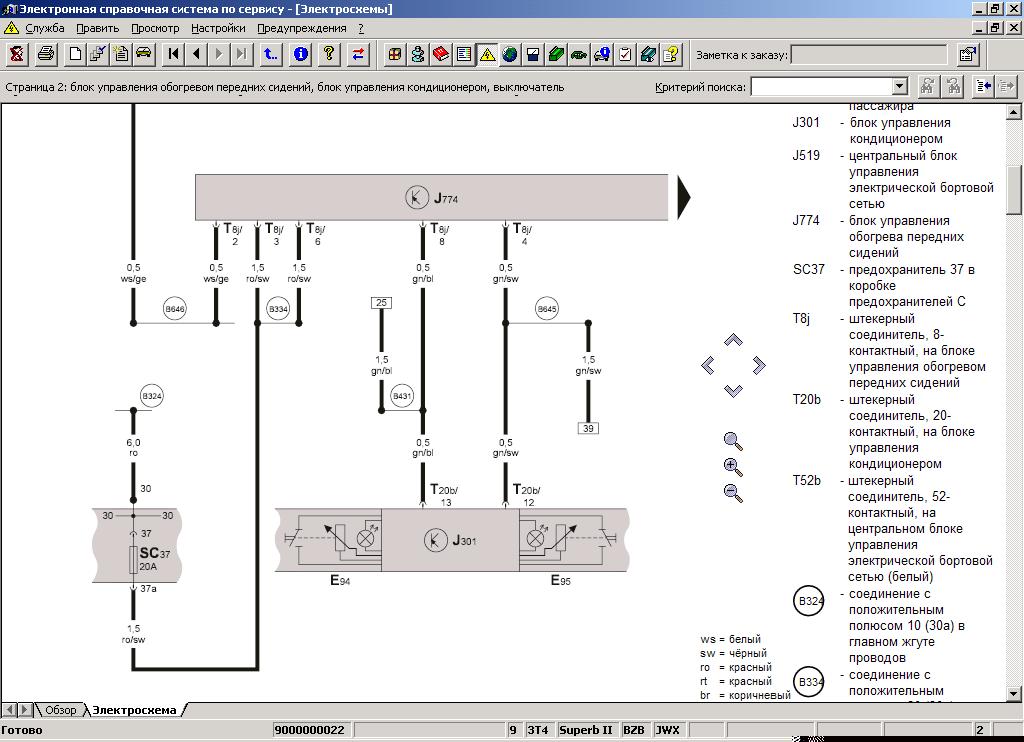This screenshot has width=1024, height=742.
Task: Click the scroll up arrow of the legend
Action: pos(1014,112)
